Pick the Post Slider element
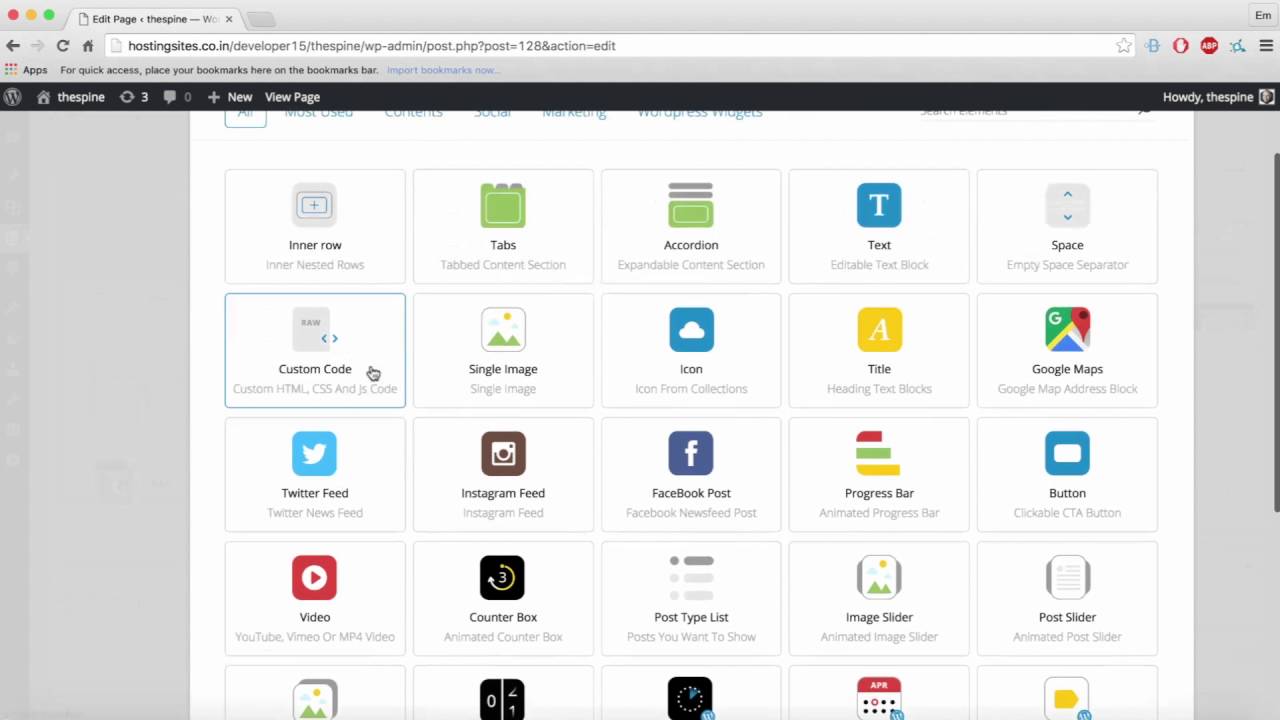Screen dimensions: 1280x720 (1067, 598)
